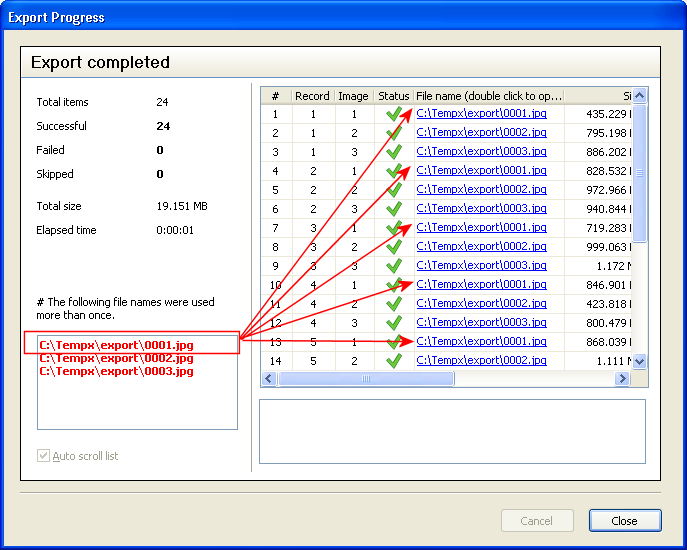The height and width of the screenshot is (550, 687).
Task: Open the 0002.jpg link in row 11
Action: [482, 303]
